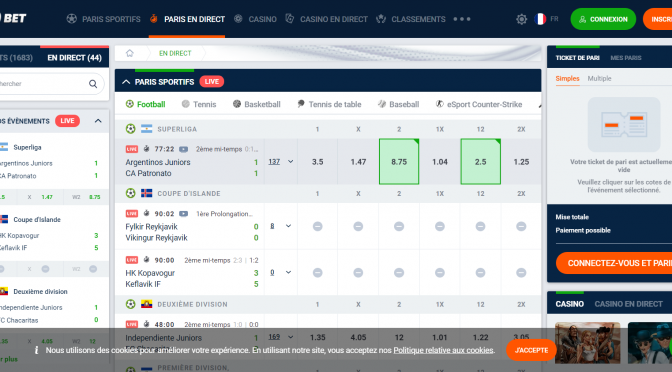Click the Coupe d'Islande soccer ball icon

coord(130,193)
